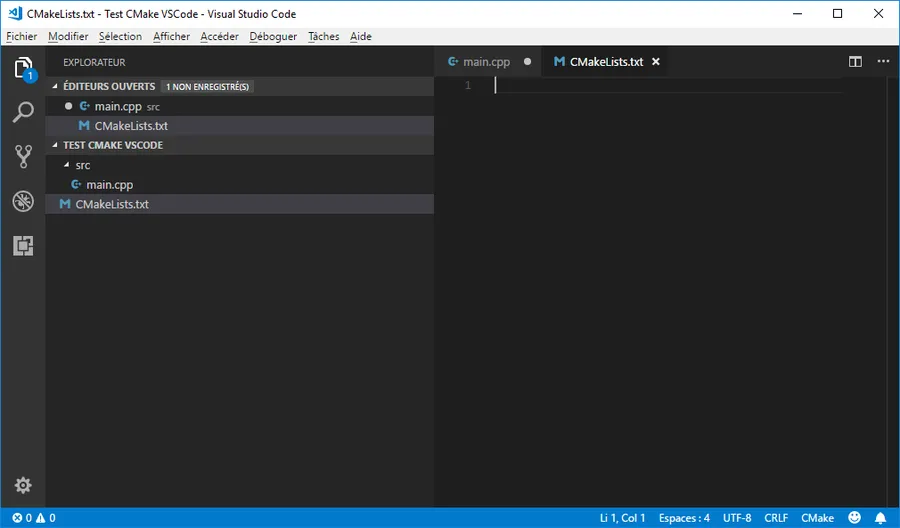Open the Sélection menu

tap(120, 36)
